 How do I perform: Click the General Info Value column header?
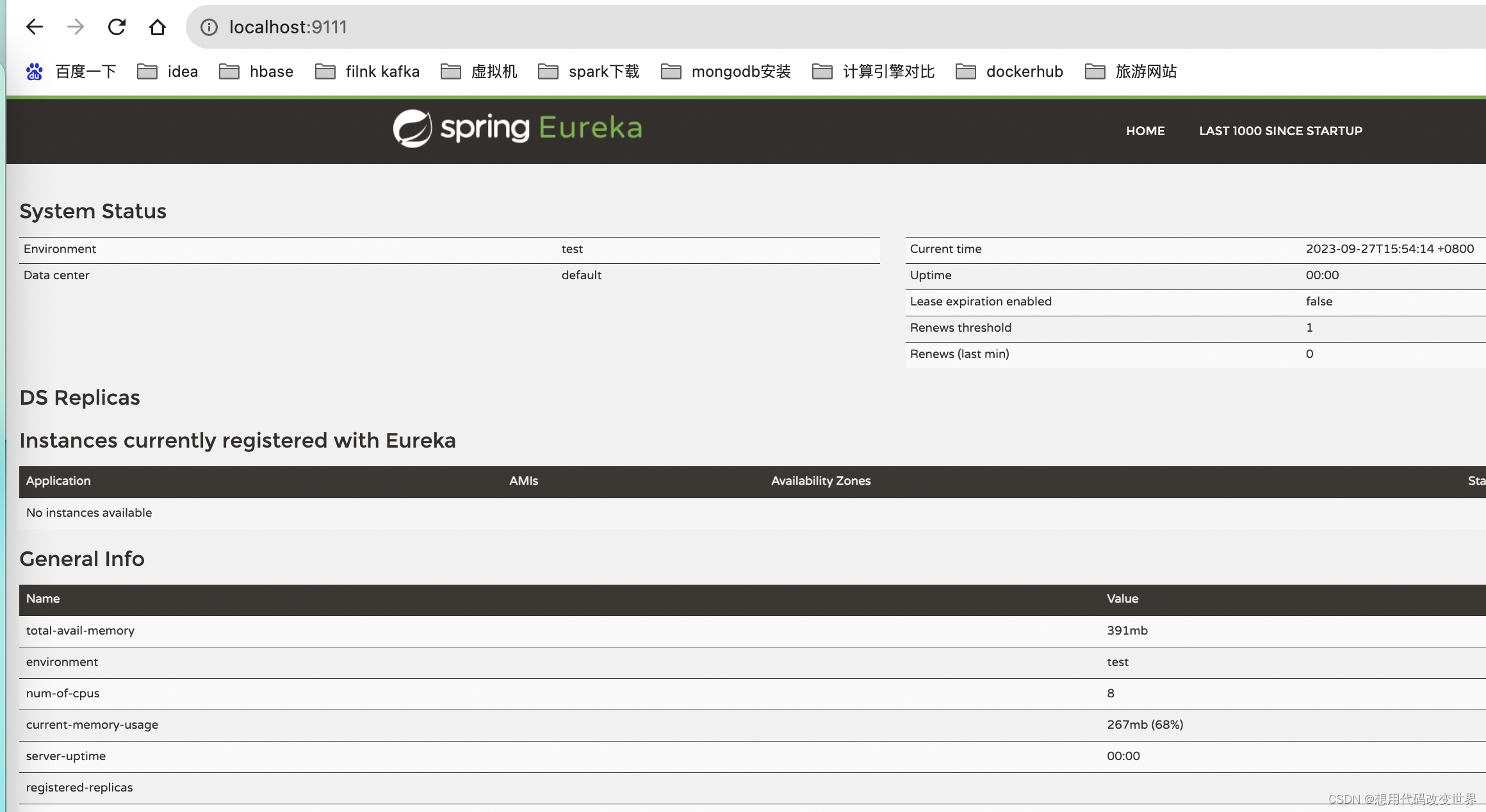(x=1122, y=598)
